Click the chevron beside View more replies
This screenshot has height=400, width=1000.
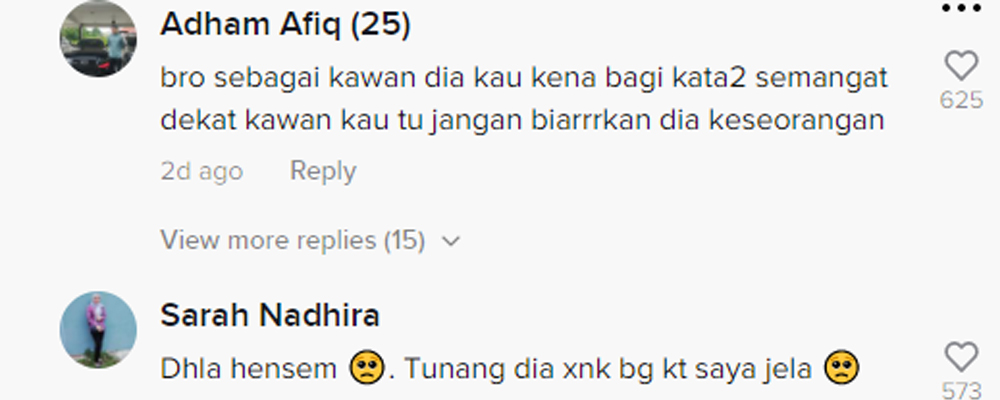451,241
